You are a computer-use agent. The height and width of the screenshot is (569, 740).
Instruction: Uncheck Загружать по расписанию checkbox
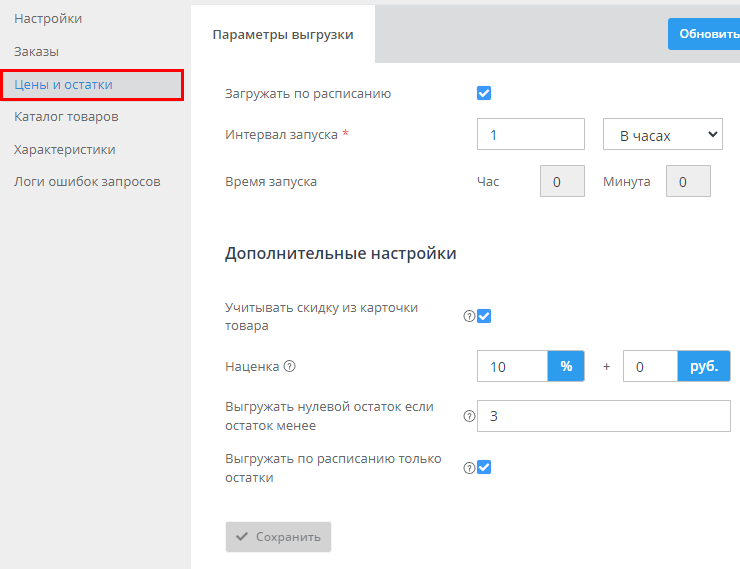pyautogui.click(x=484, y=94)
